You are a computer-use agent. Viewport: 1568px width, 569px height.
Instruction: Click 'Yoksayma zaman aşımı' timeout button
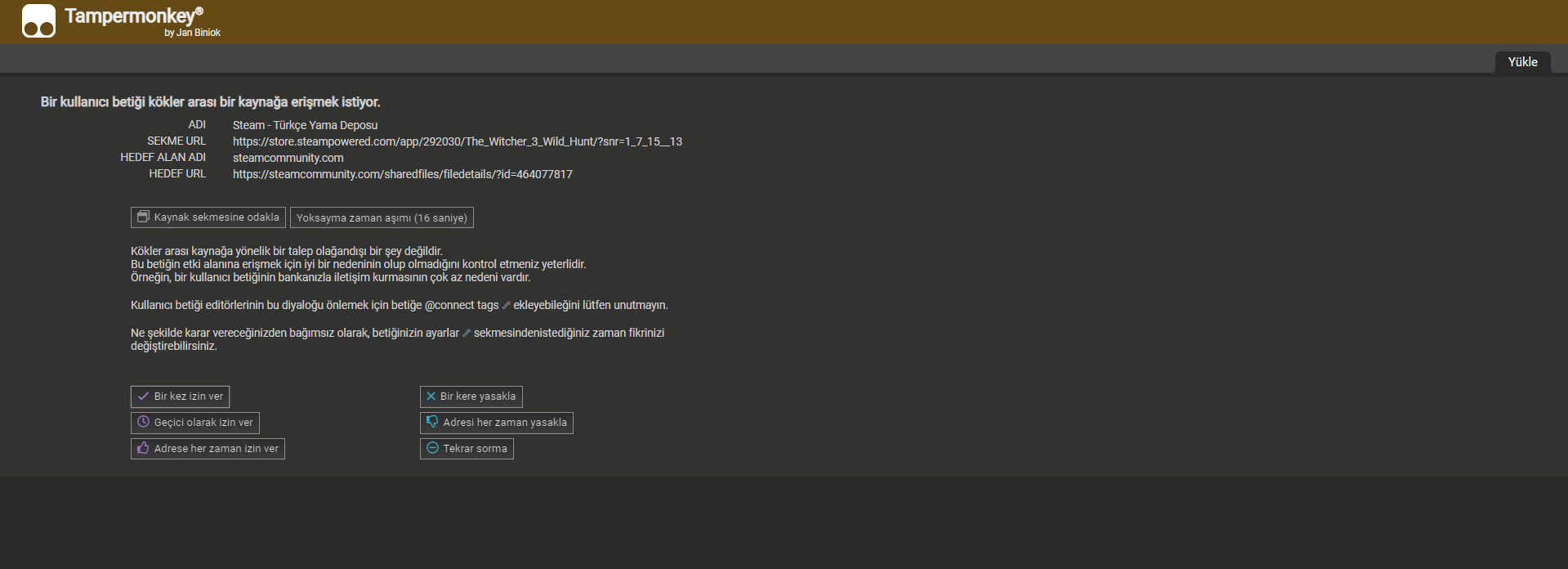[382, 217]
